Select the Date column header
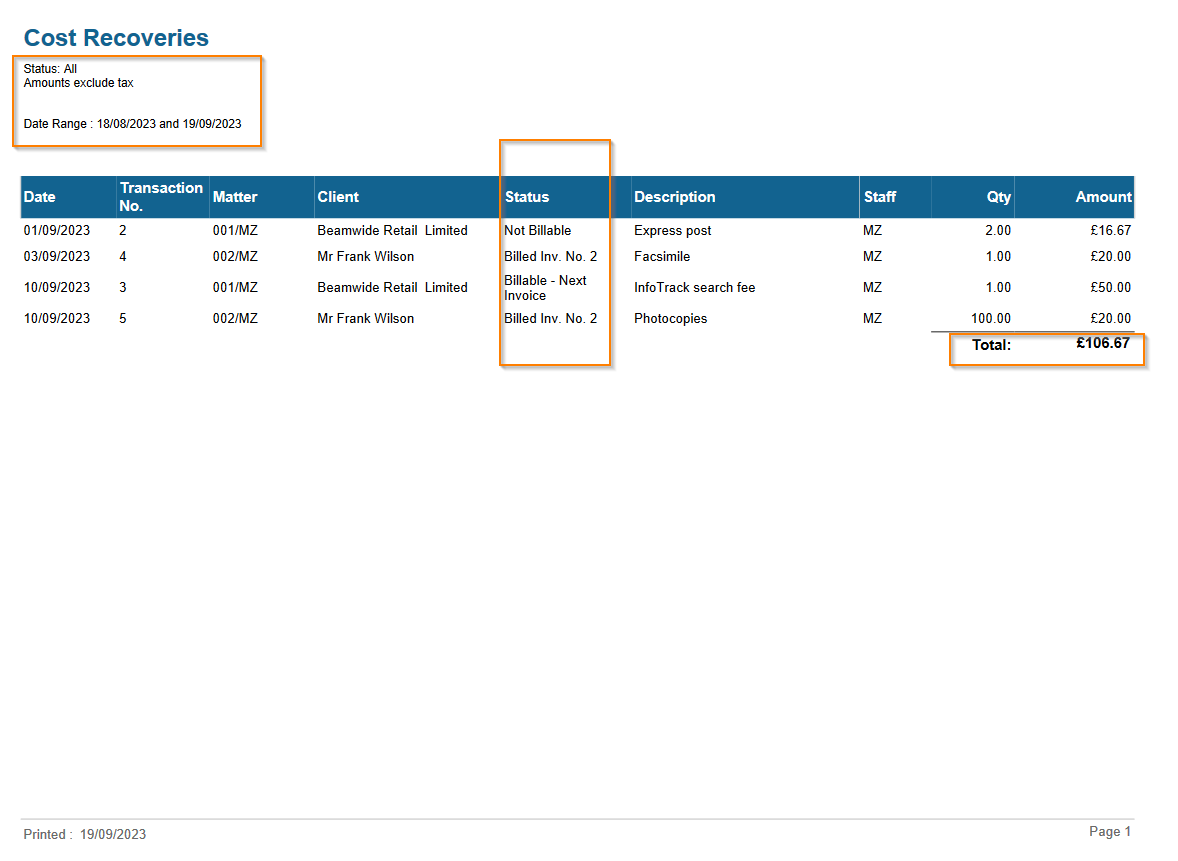Viewport: 1178px width, 861px height. (40, 197)
